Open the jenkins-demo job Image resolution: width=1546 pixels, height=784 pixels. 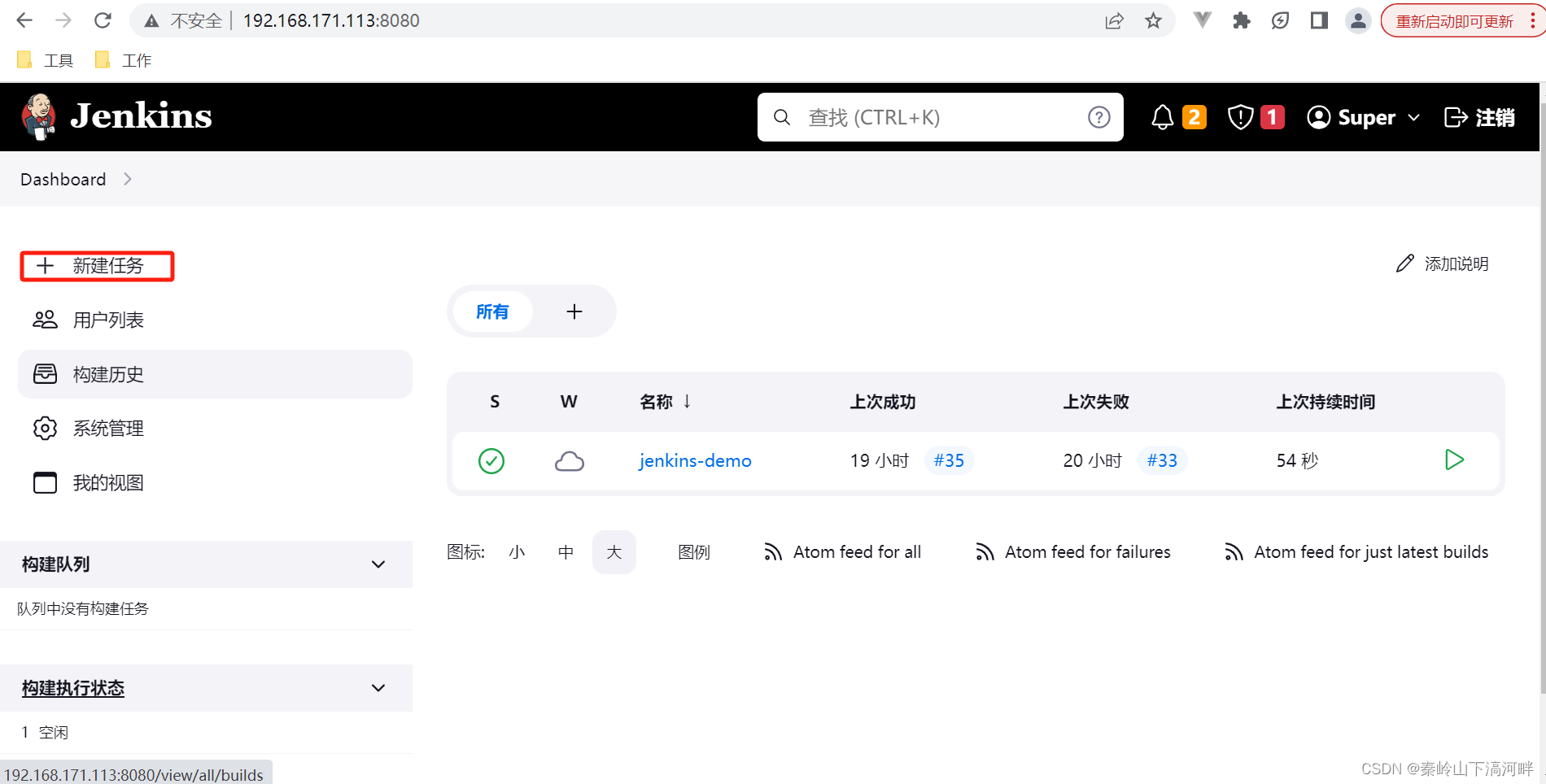[695, 460]
